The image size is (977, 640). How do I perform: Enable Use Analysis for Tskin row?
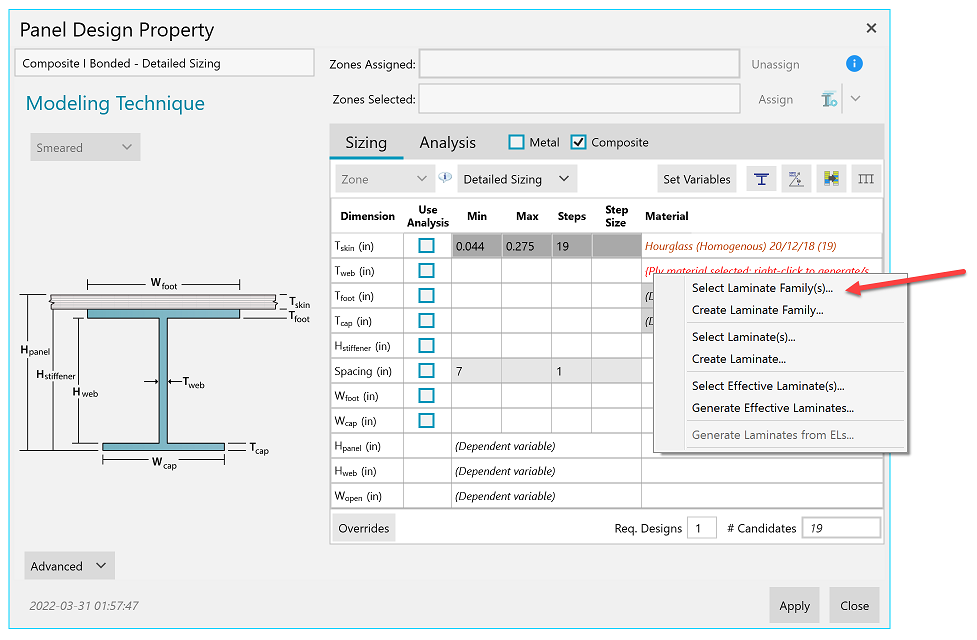point(426,246)
